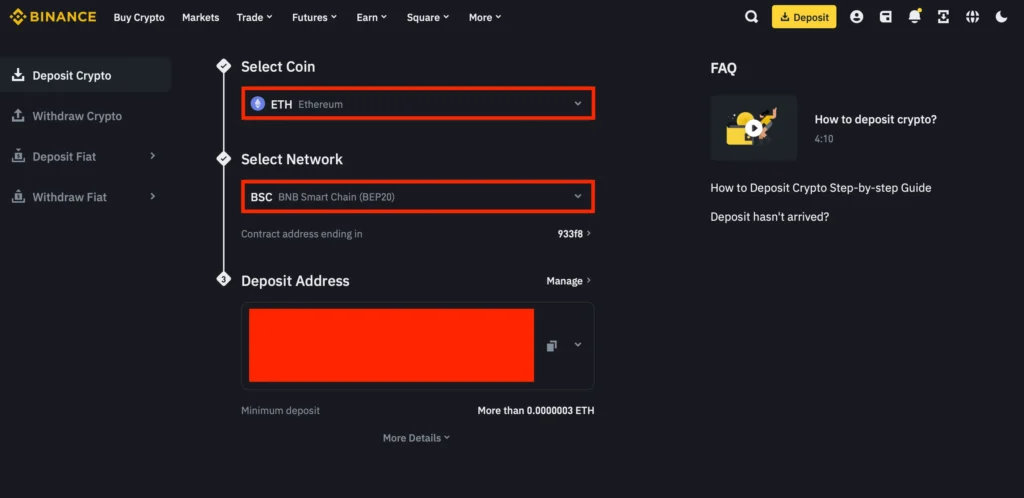Image resolution: width=1024 pixels, height=498 pixels.
Task: Click How to deposit crypto? title
Action: [x=876, y=119]
